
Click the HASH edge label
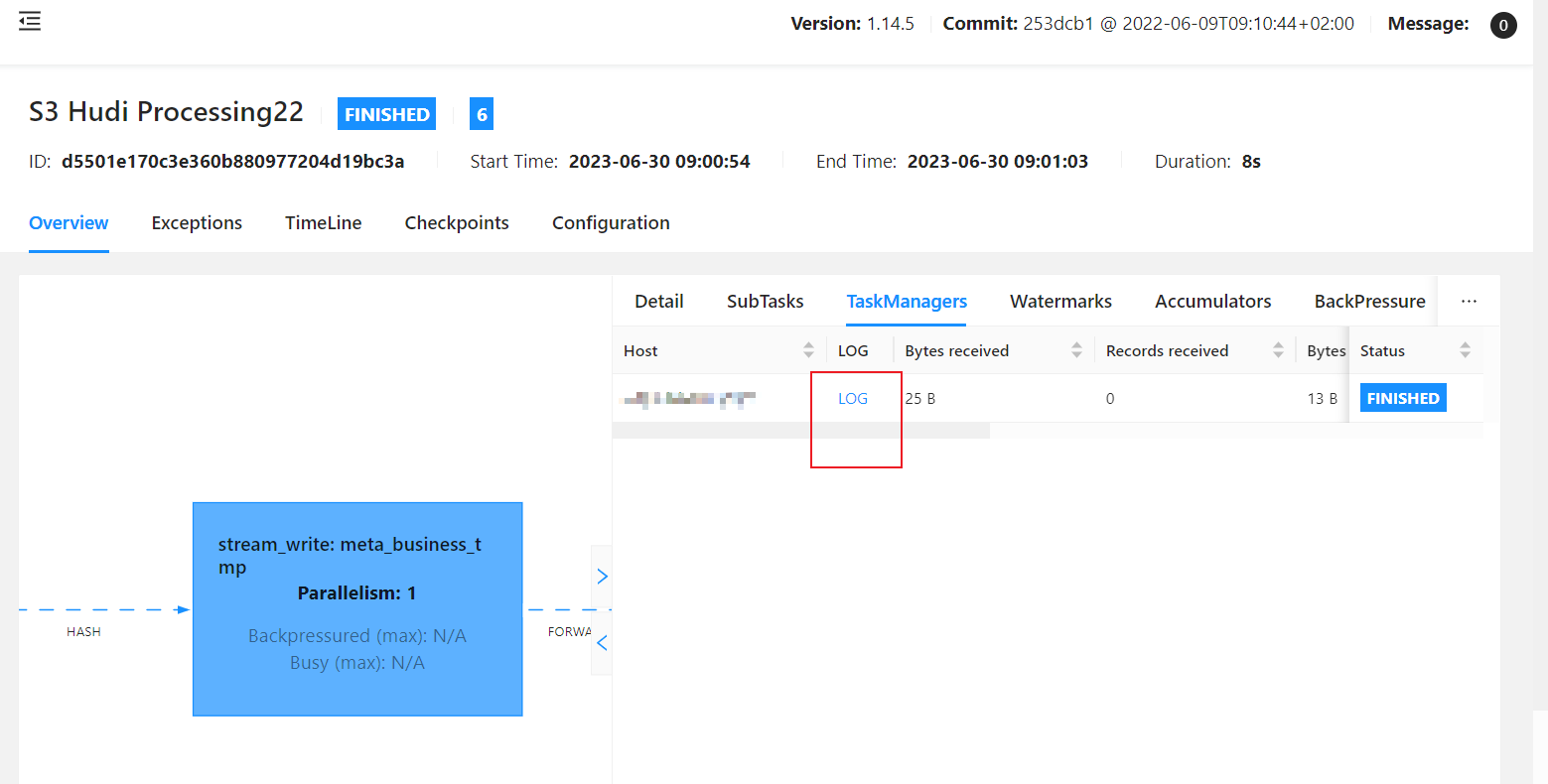(x=83, y=632)
